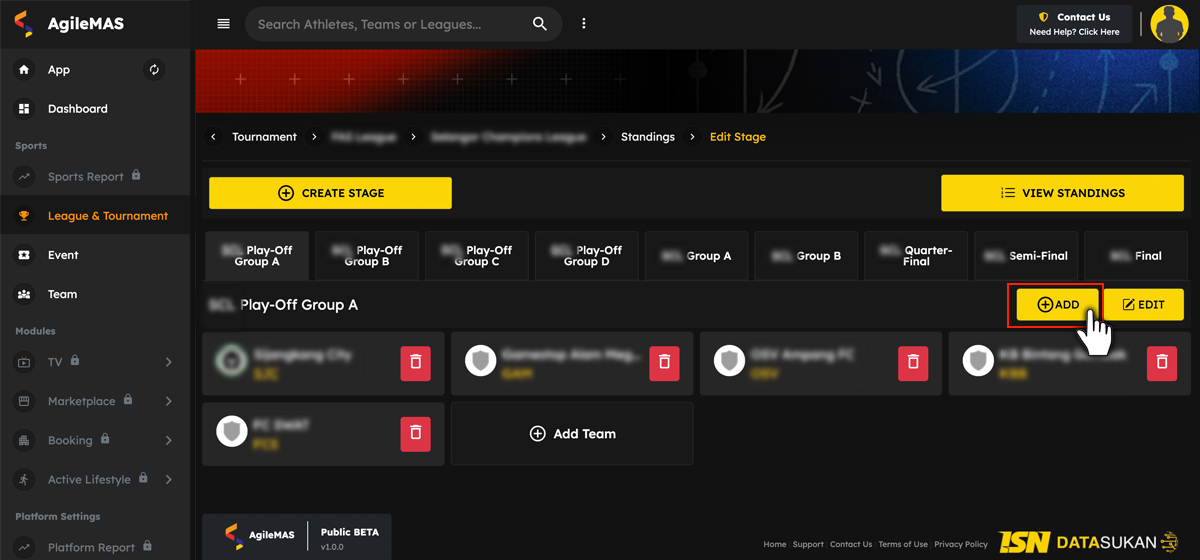Click the Sports Report lock icon

pyautogui.click(x=136, y=175)
